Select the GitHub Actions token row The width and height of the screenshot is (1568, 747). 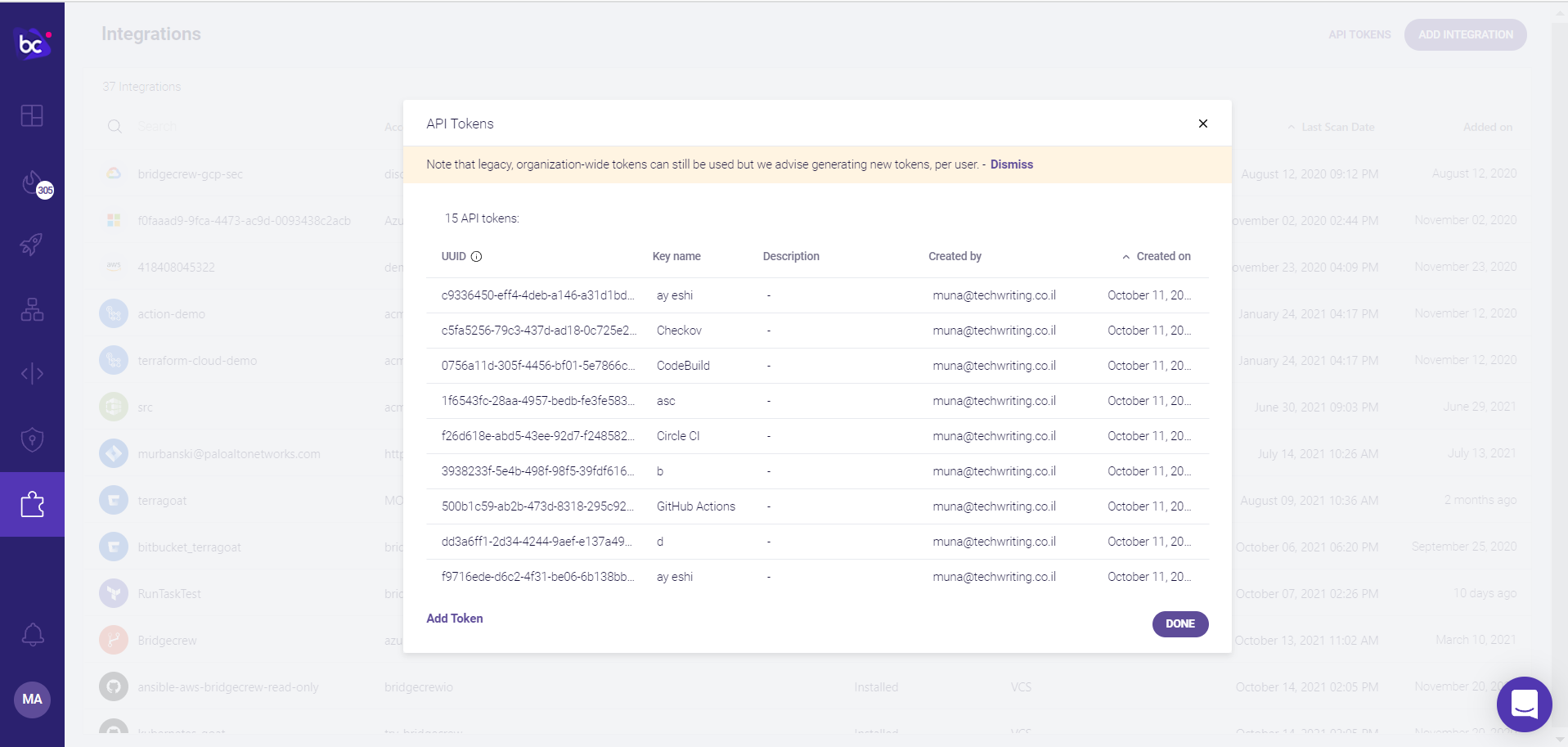[817, 506]
